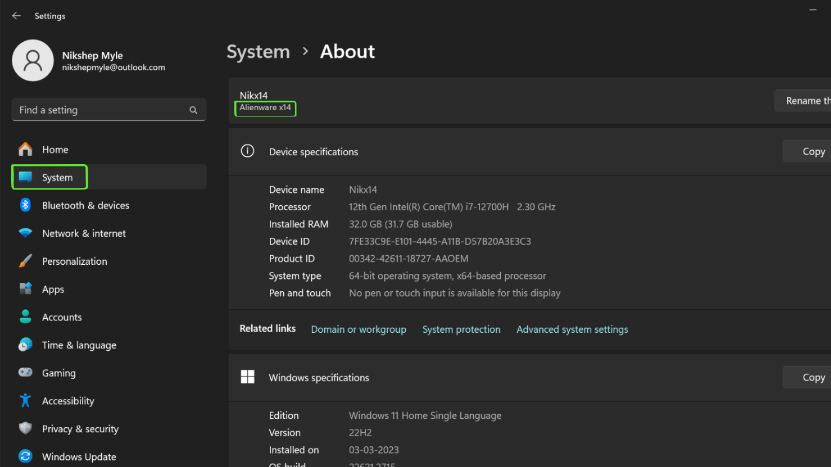The height and width of the screenshot is (467, 831).
Task: Click the Find a setting search box
Action: 100,110
